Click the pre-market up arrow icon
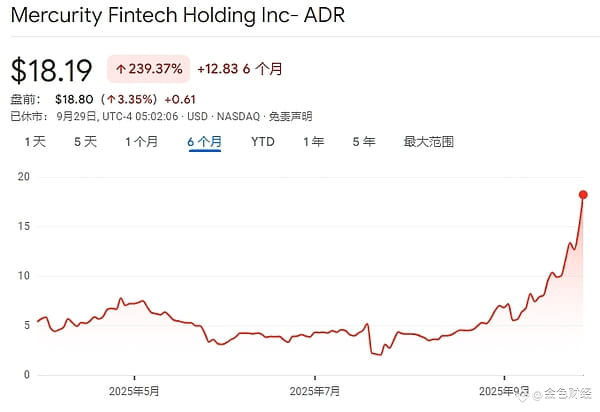This screenshot has width=600, height=412. [x=111, y=100]
